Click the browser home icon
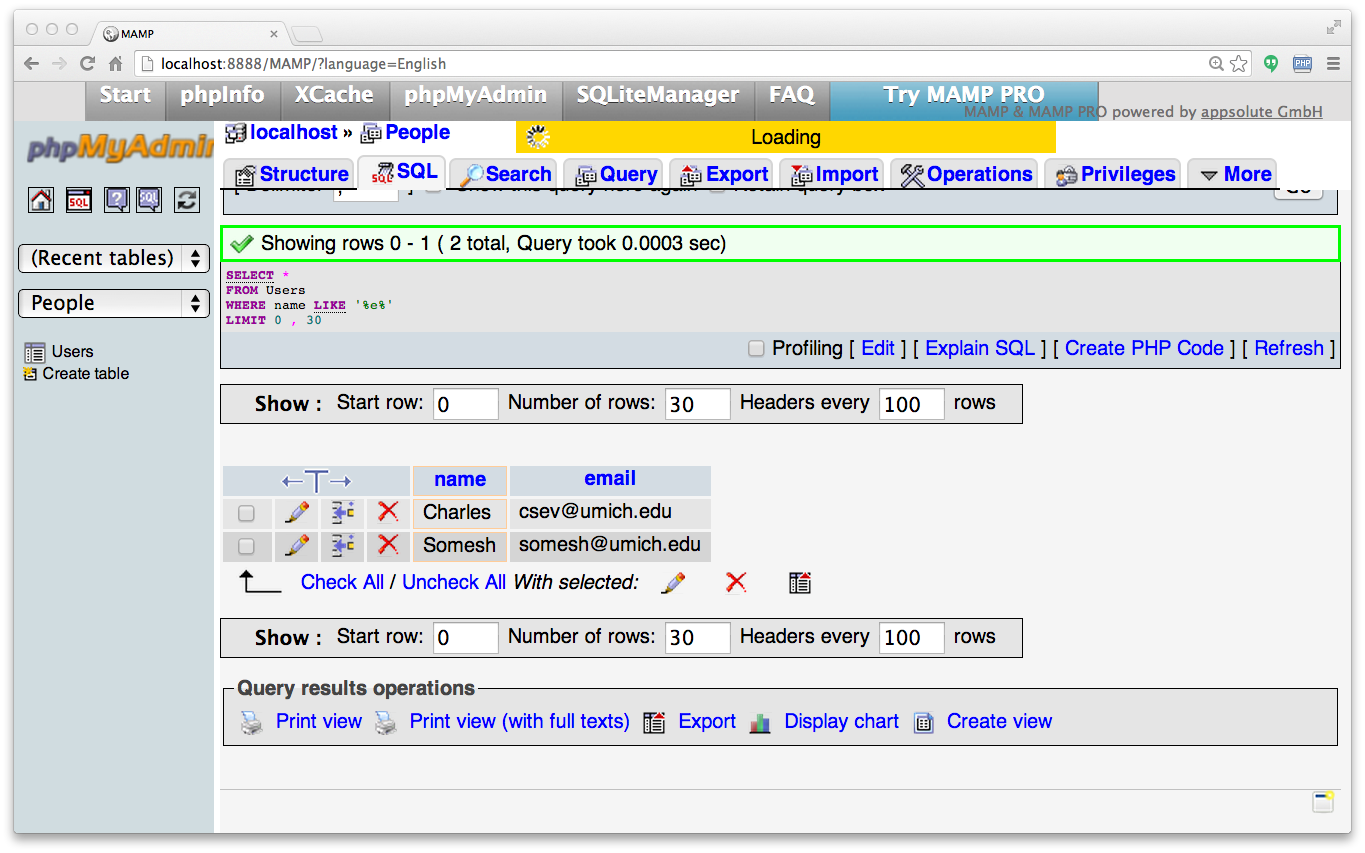This screenshot has width=1365, height=853. click(116, 64)
